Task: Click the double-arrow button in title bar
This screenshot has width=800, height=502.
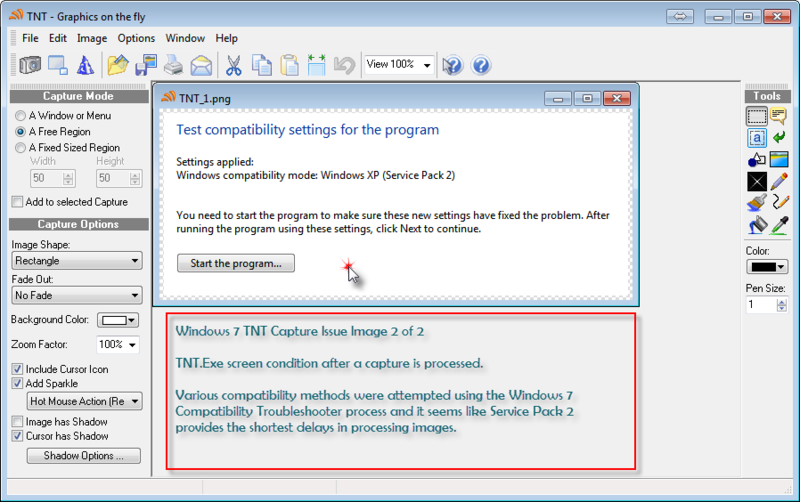Action: (680, 16)
